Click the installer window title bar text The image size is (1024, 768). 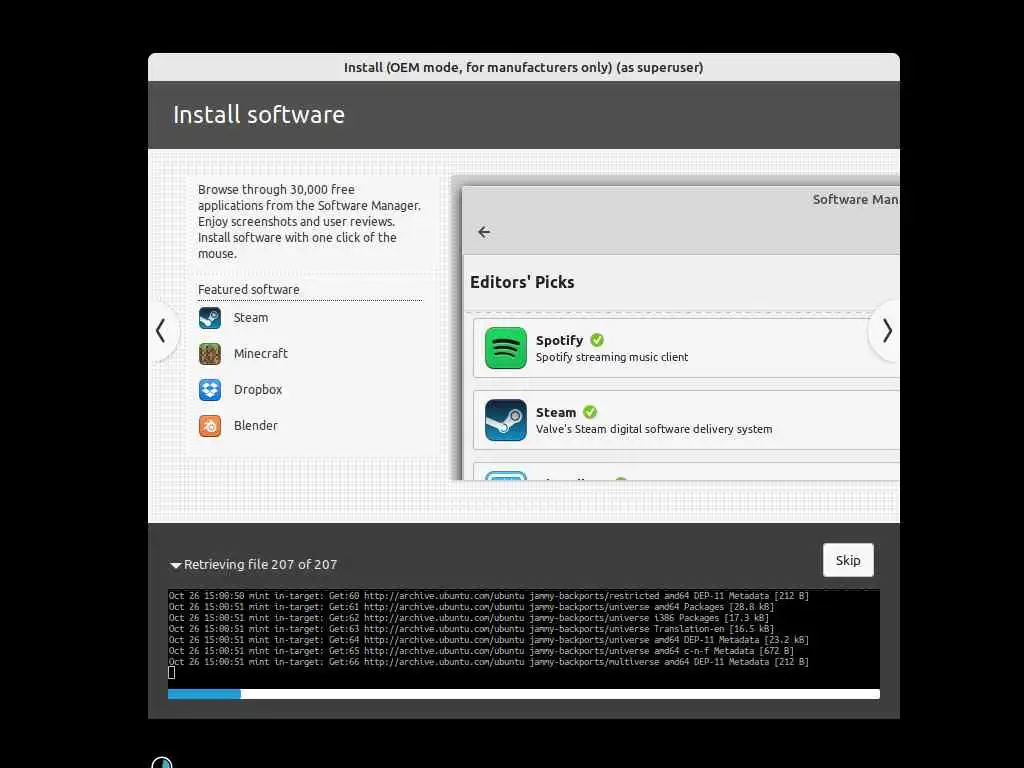[524, 67]
